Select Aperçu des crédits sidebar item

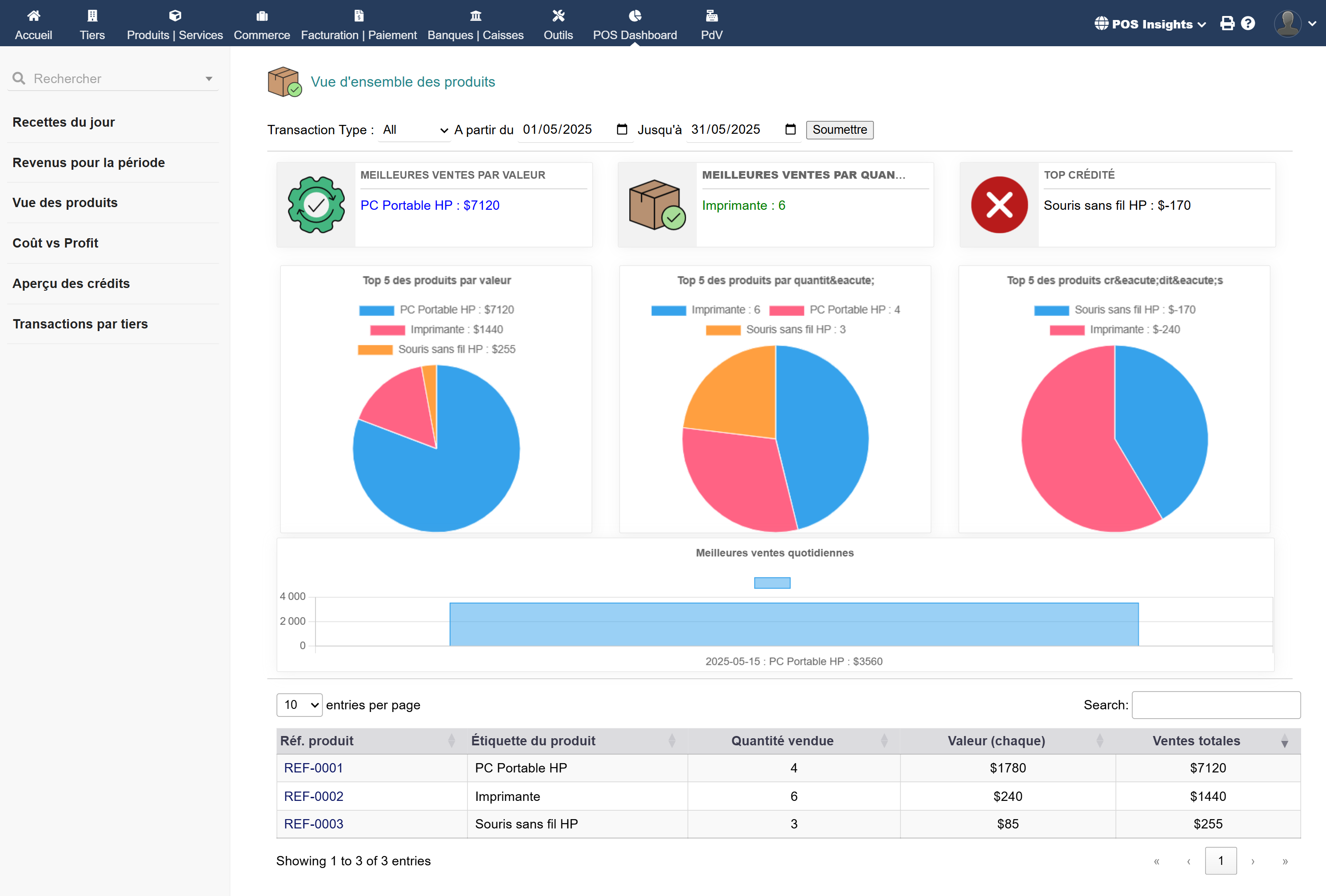coord(71,284)
